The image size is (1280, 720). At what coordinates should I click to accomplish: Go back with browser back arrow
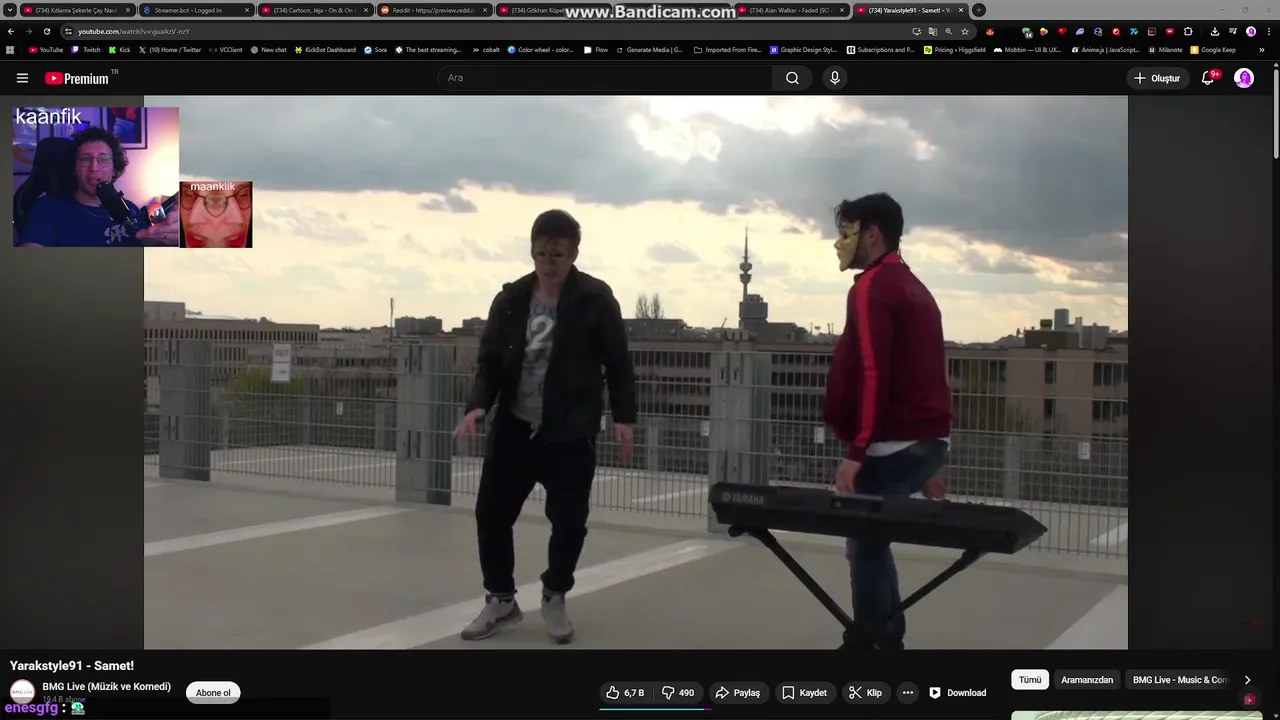11,31
